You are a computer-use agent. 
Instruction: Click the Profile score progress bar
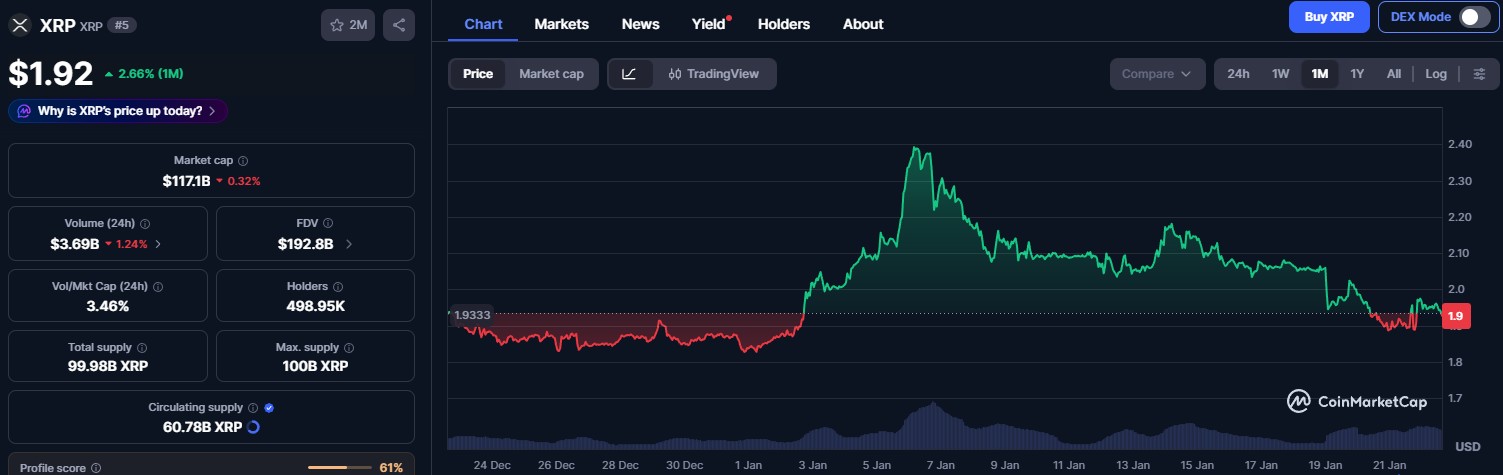[x=340, y=468]
